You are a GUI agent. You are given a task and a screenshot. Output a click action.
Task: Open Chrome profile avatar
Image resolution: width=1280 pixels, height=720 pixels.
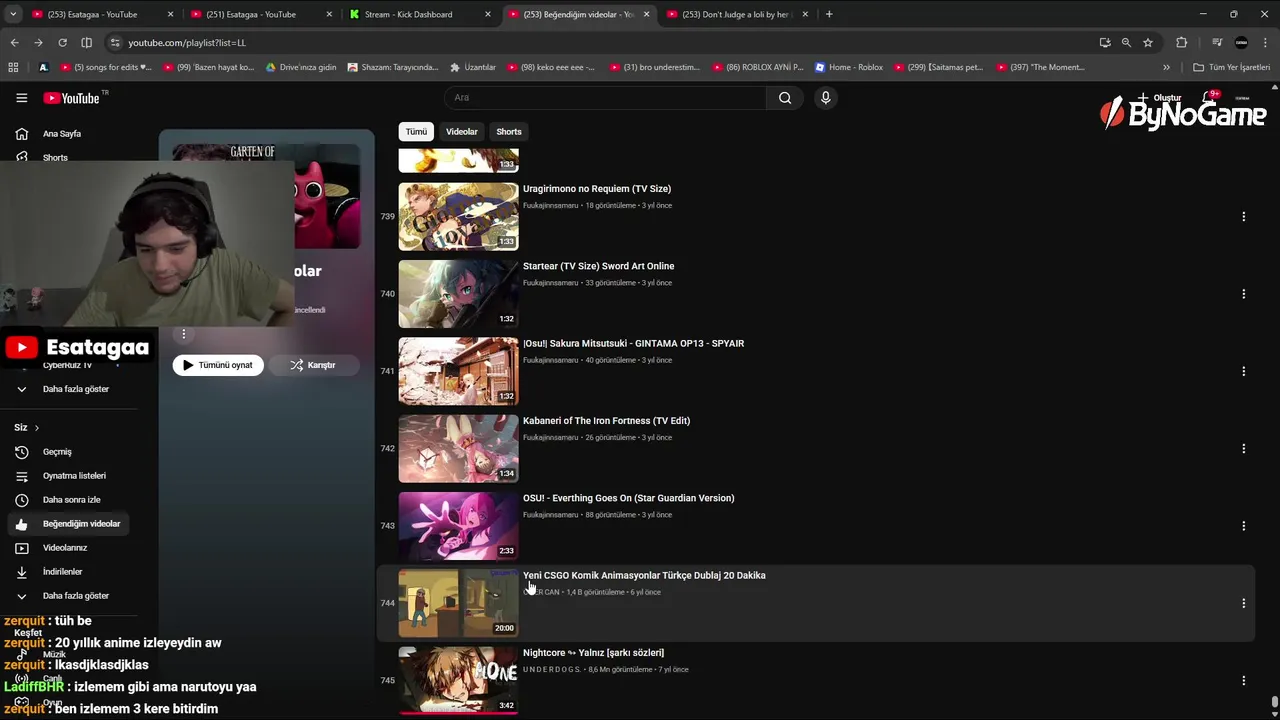pyautogui.click(x=1241, y=43)
